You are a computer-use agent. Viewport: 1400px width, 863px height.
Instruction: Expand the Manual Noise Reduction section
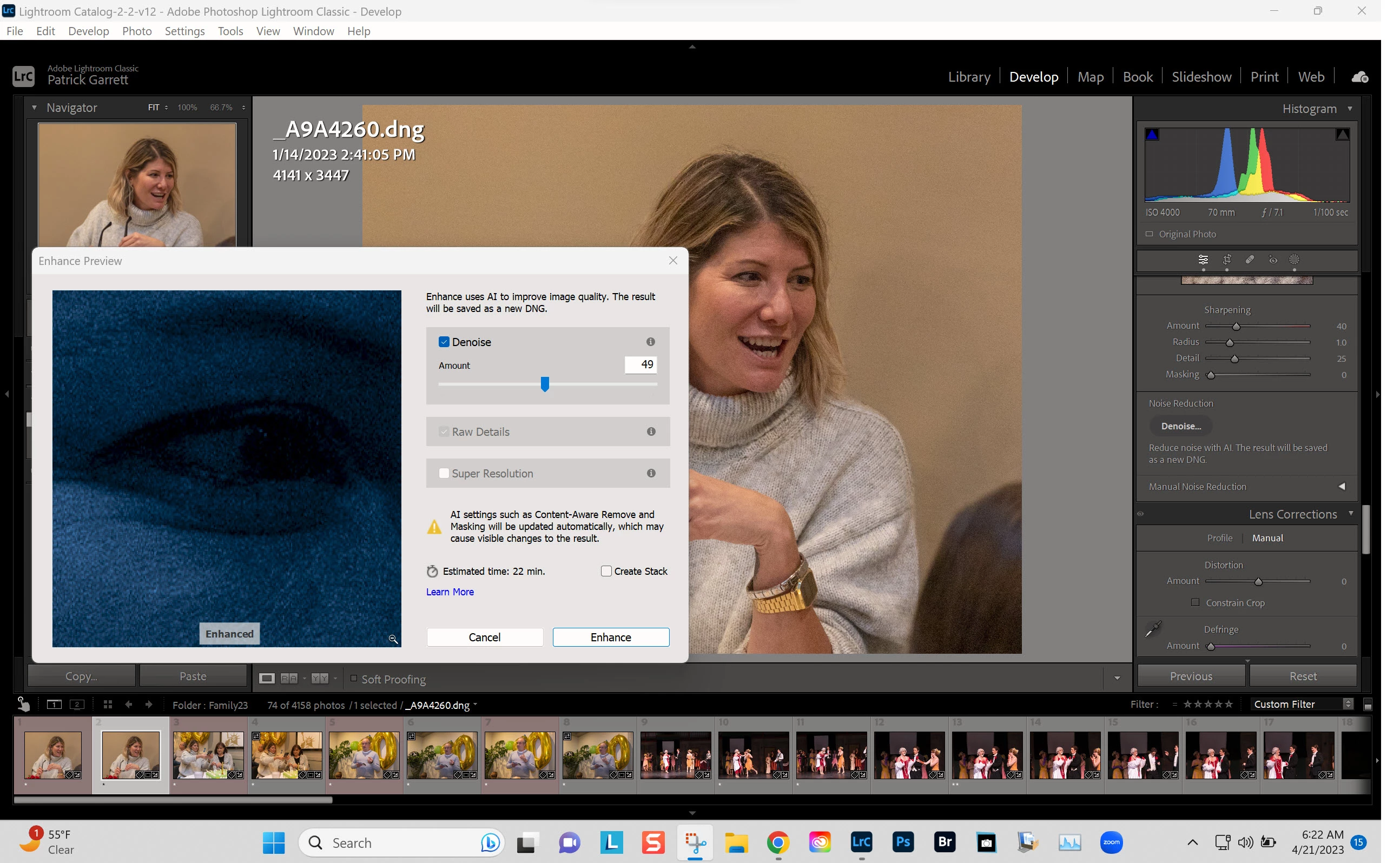pos(1342,486)
